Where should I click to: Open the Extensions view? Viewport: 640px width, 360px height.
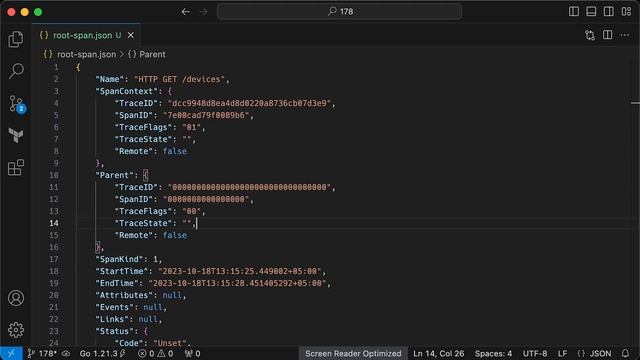point(16,167)
